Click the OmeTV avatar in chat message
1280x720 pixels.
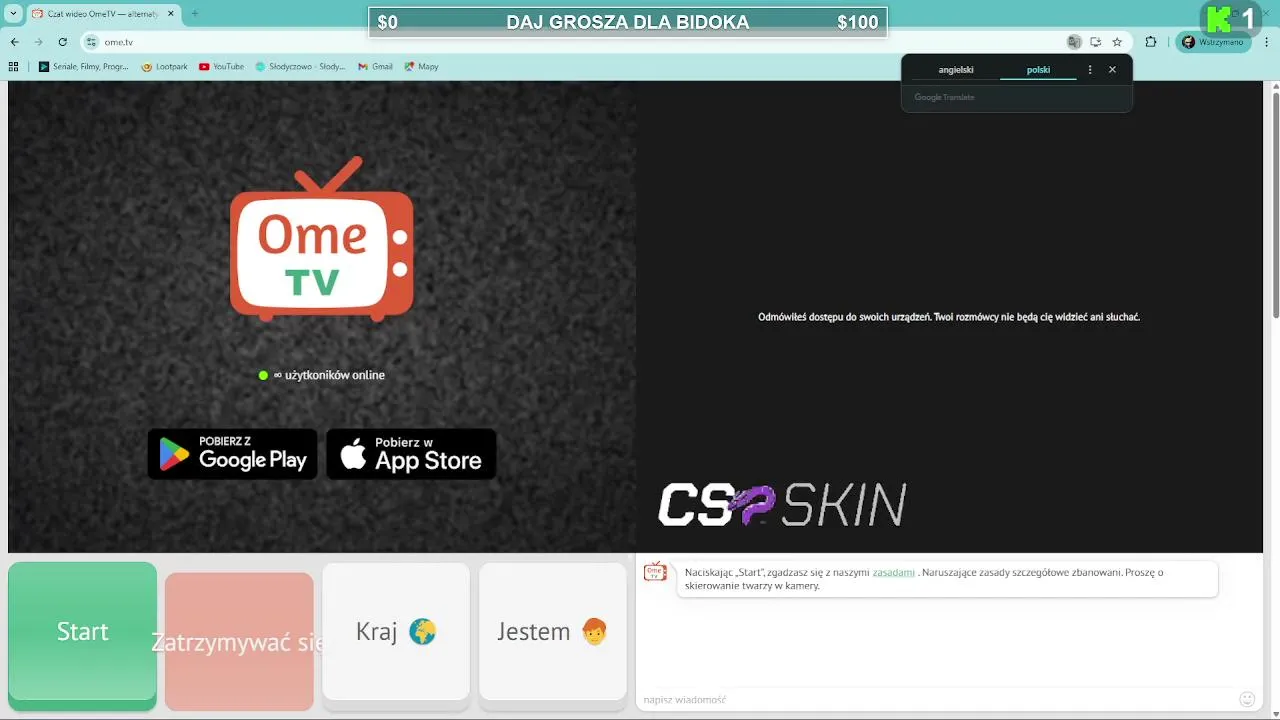click(655, 572)
